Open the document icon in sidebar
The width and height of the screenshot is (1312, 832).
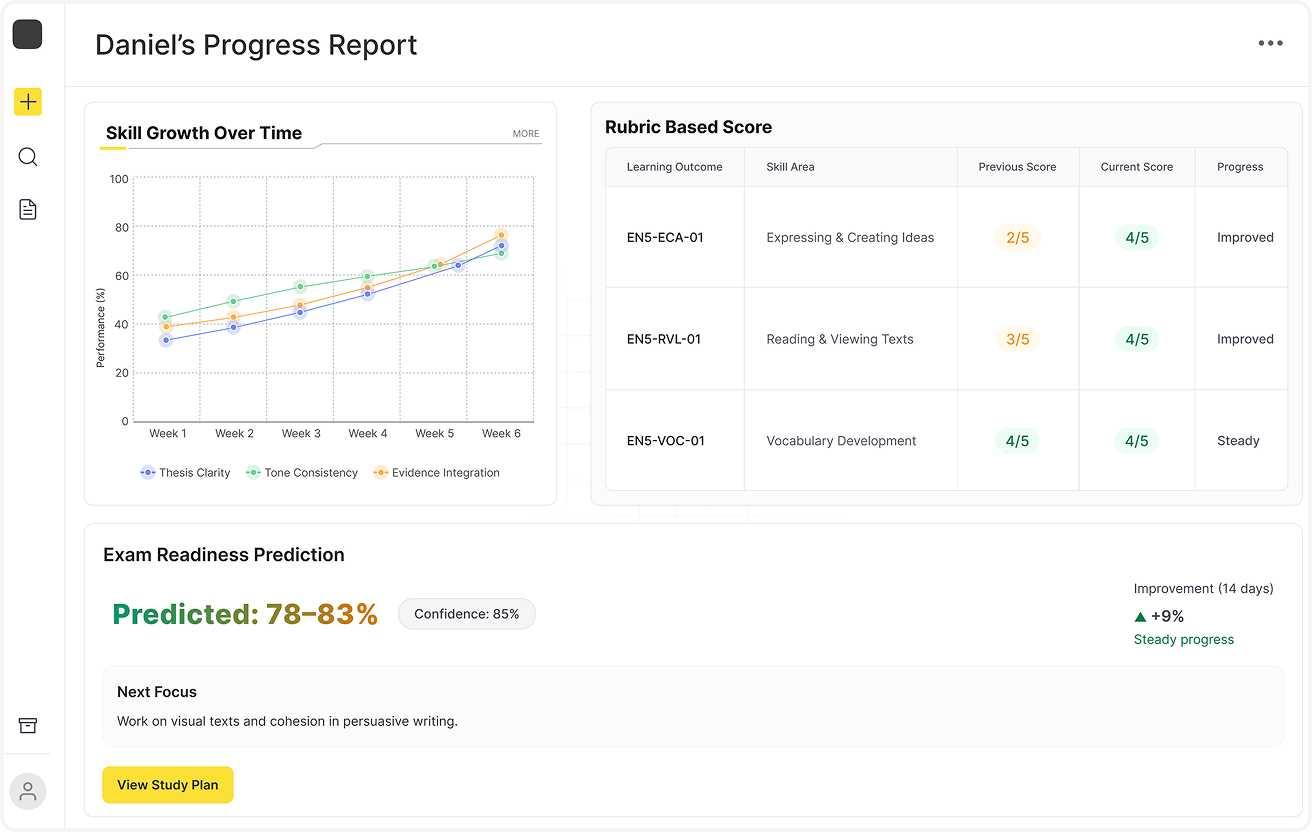(x=28, y=209)
